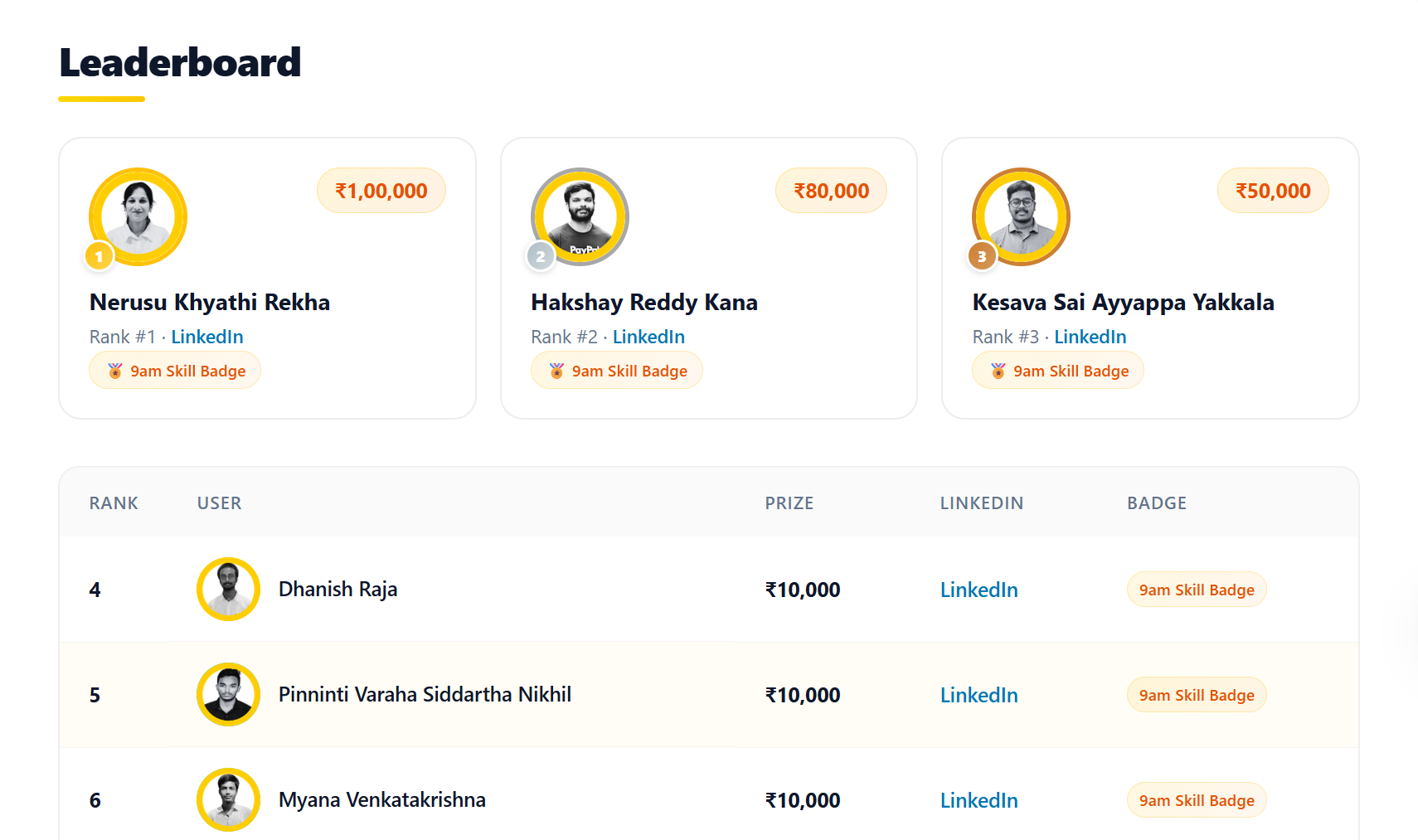Click medal icon in Hakshay's 9am Skill Badge
1418x840 pixels.
556,371
